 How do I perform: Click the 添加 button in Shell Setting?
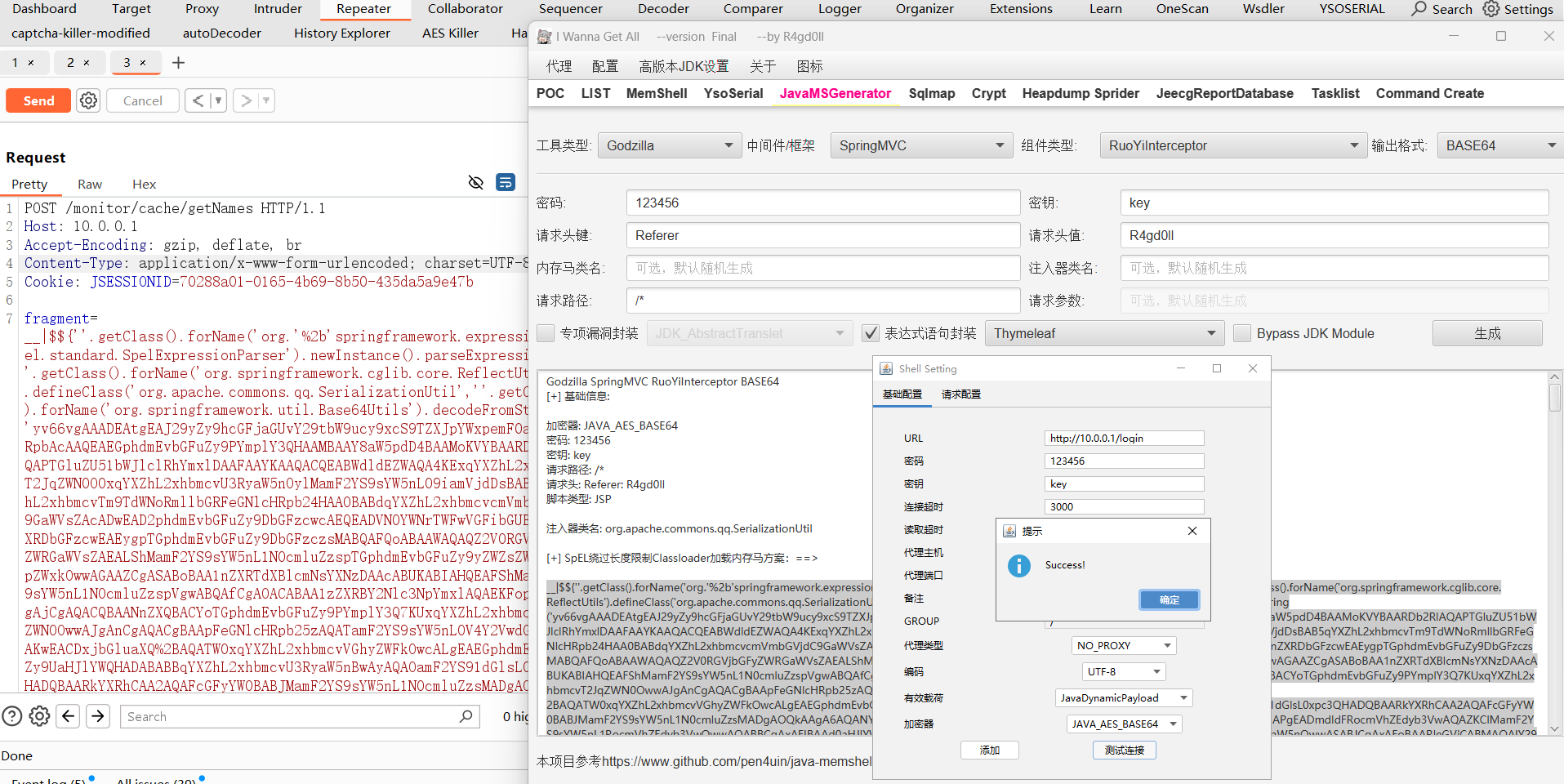point(990,751)
